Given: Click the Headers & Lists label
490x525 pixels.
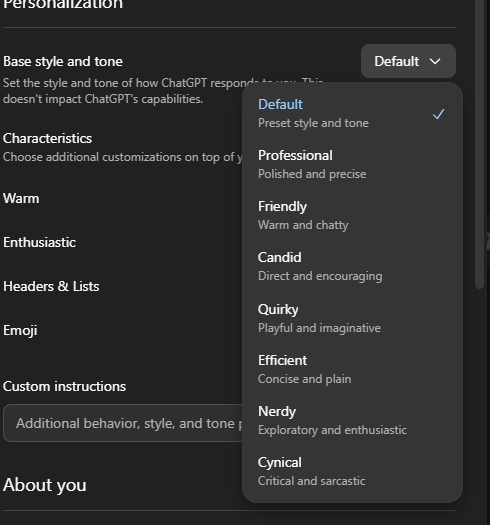Looking at the screenshot, I should pyautogui.click(x=51, y=287).
